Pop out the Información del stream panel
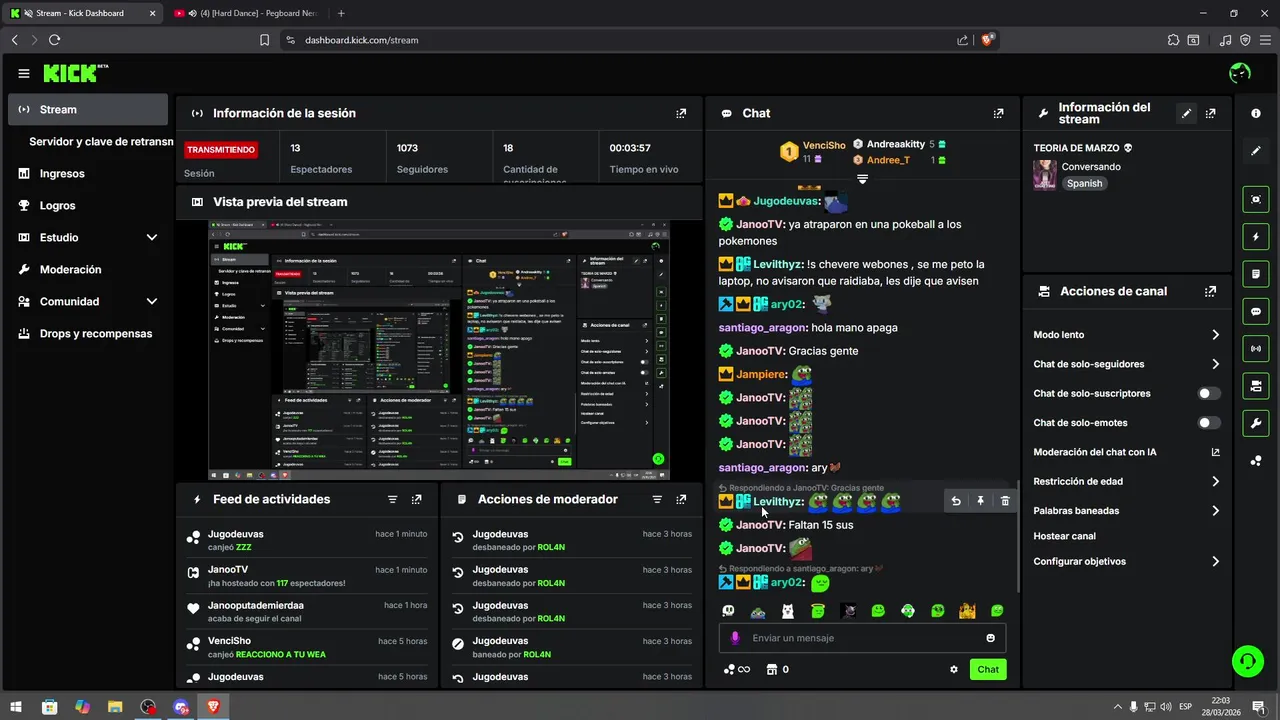 pyautogui.click(x=1211, y=114)
